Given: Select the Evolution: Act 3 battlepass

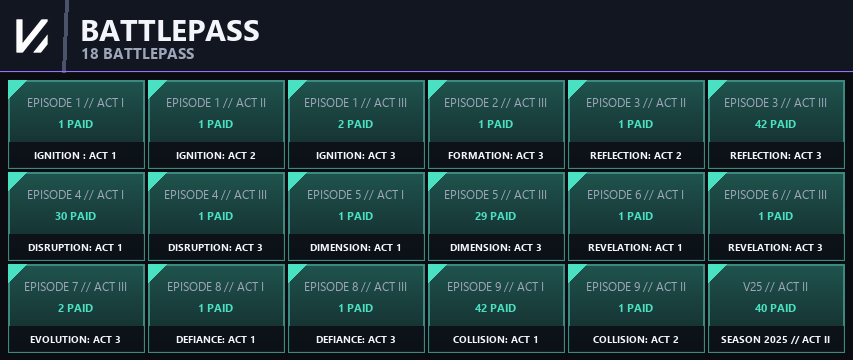Looking at the screenshot, I should coord(76,308).
